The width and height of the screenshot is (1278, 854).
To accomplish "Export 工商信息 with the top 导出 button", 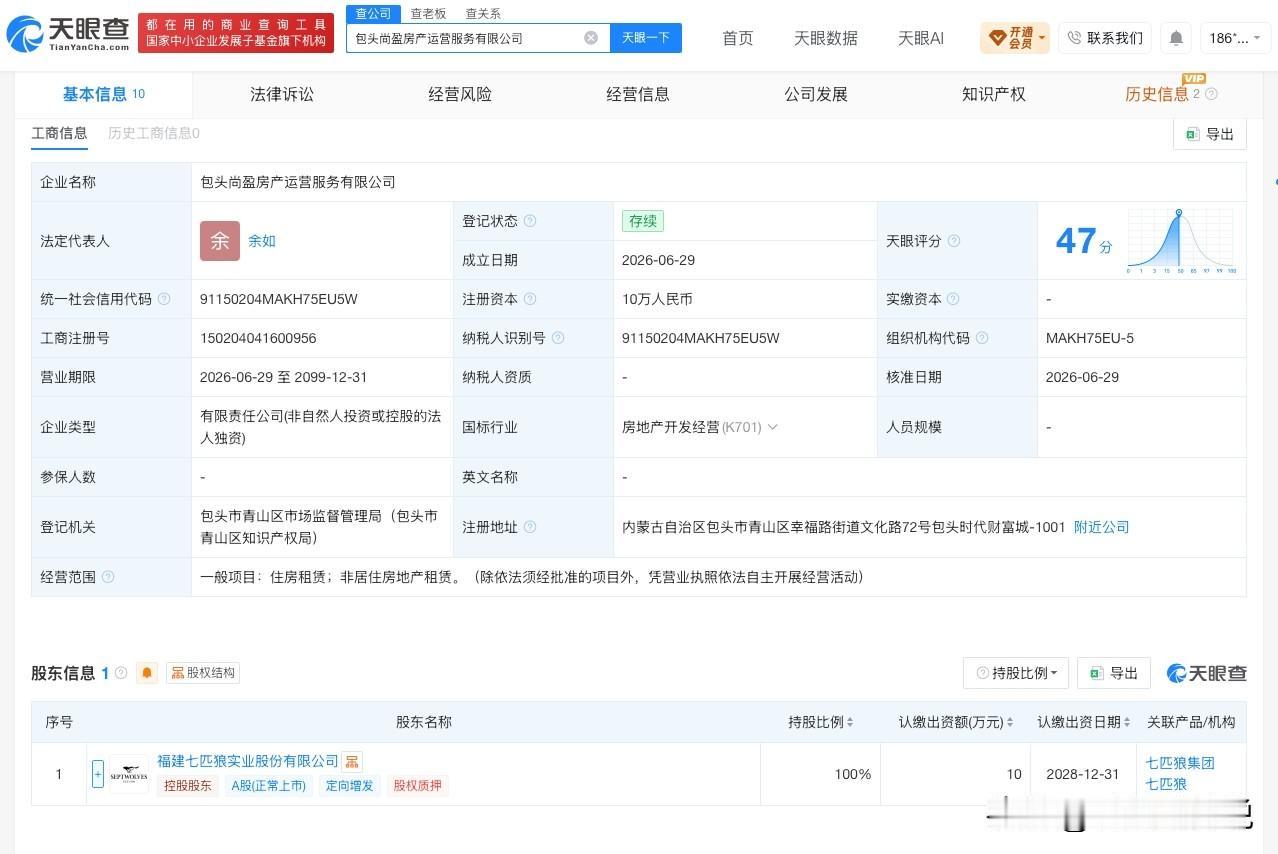I will (1209, 134).
